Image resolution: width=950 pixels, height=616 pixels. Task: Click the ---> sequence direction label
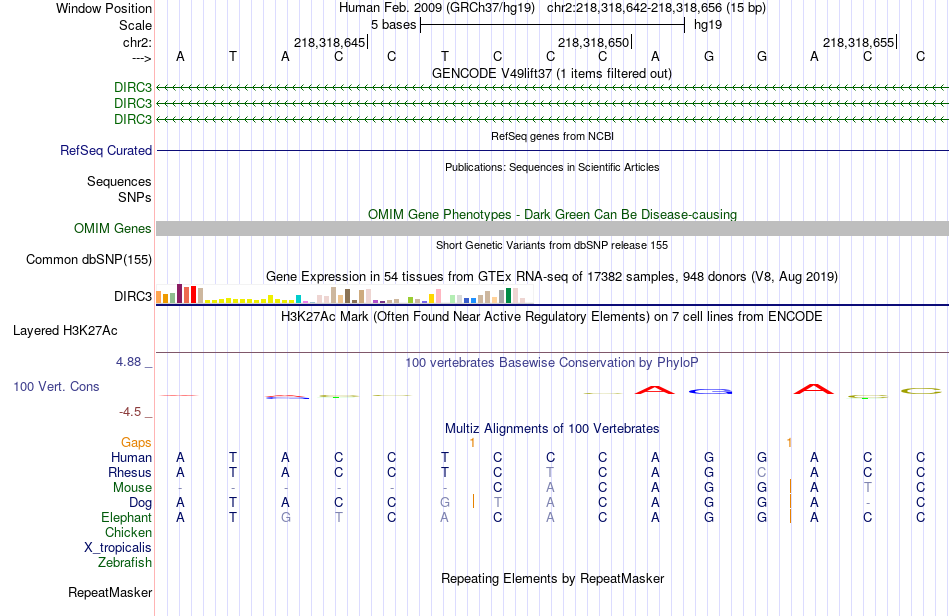pyautogui.click(x=142, y=58)
